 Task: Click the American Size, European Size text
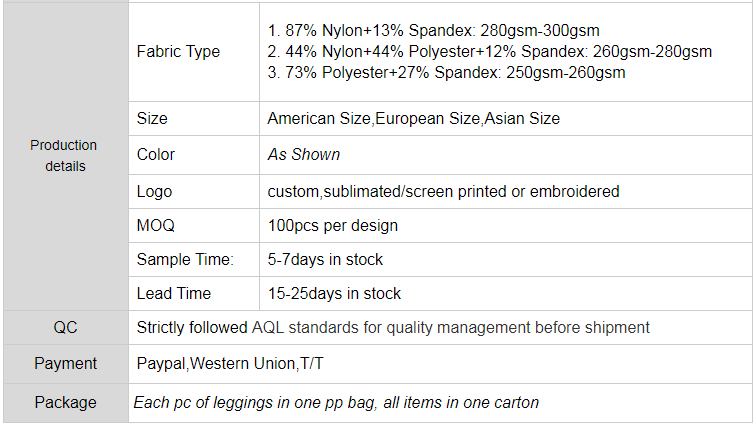pos(414,118)
